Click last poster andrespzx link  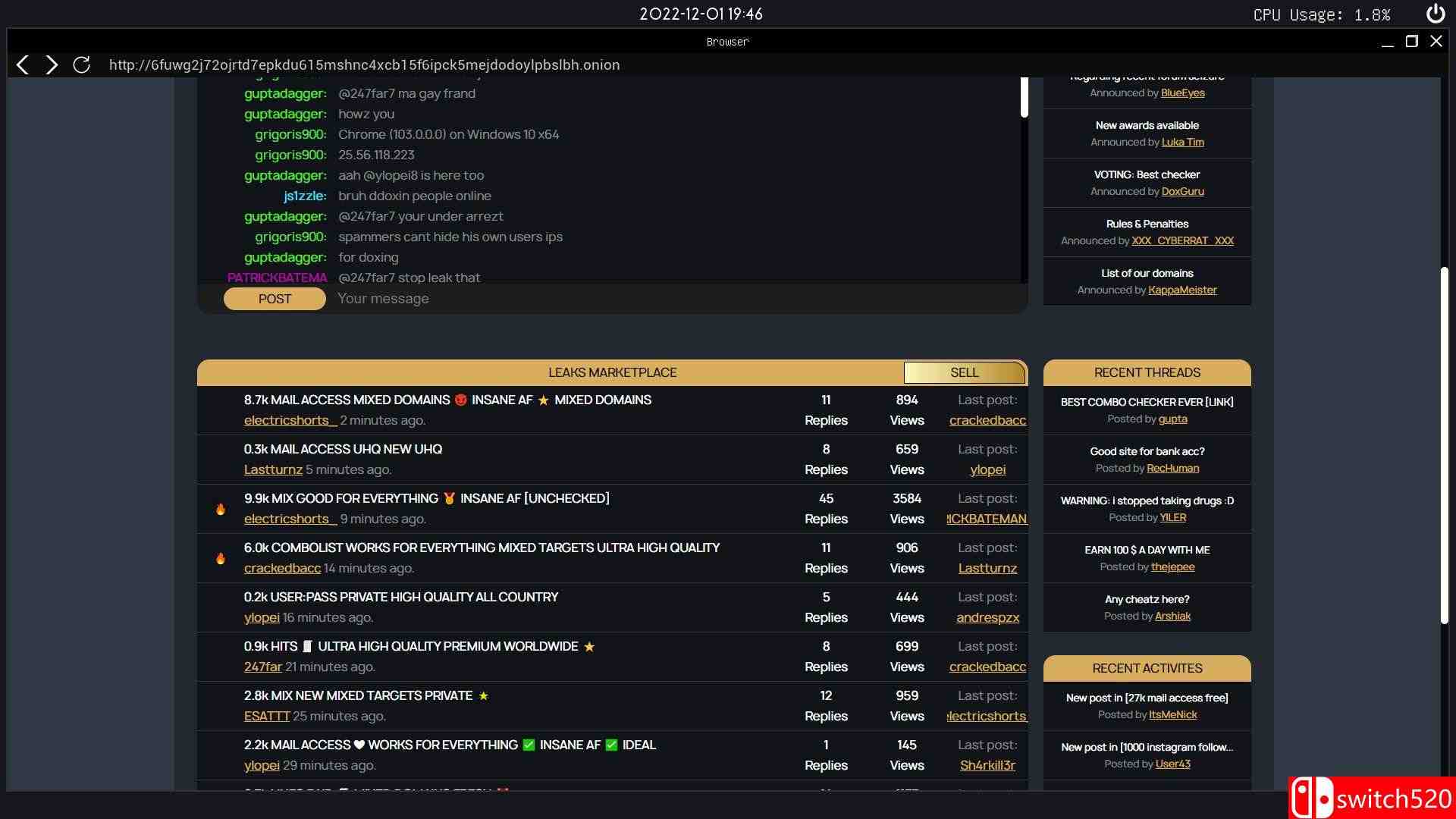pos(987,617)
